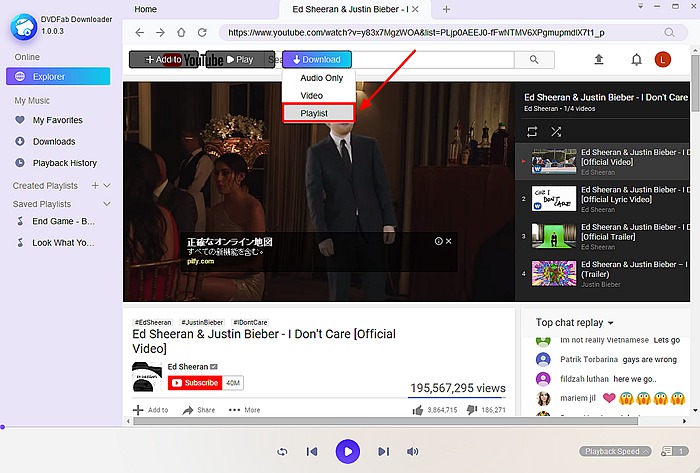700x473 pixels.
Task: Dislike the video with thumbs down
Action: 471,410
